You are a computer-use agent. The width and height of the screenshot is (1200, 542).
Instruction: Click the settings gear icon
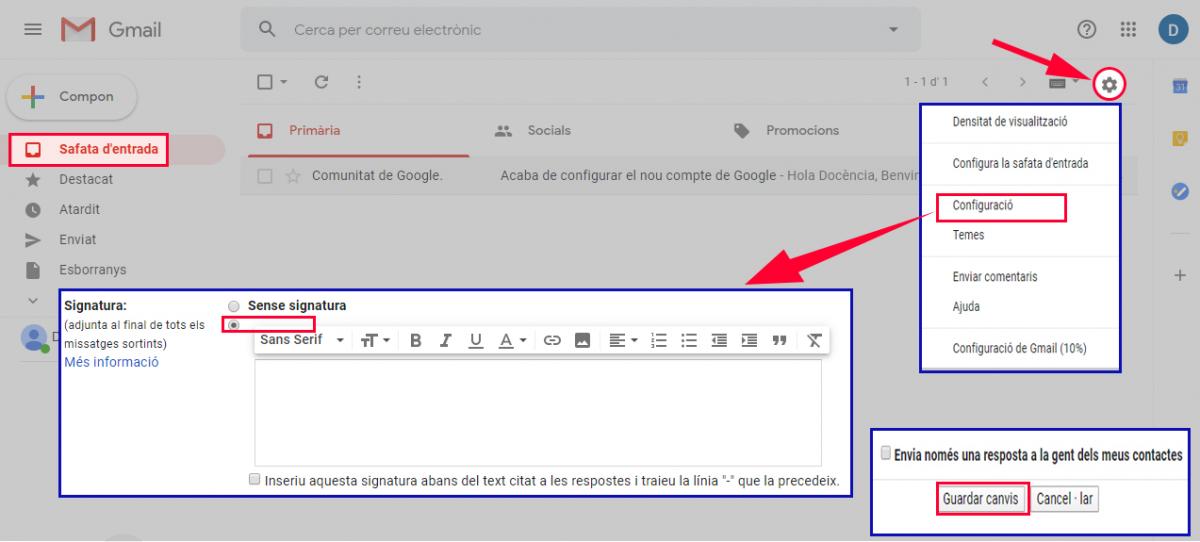(x=1109, y=85)
